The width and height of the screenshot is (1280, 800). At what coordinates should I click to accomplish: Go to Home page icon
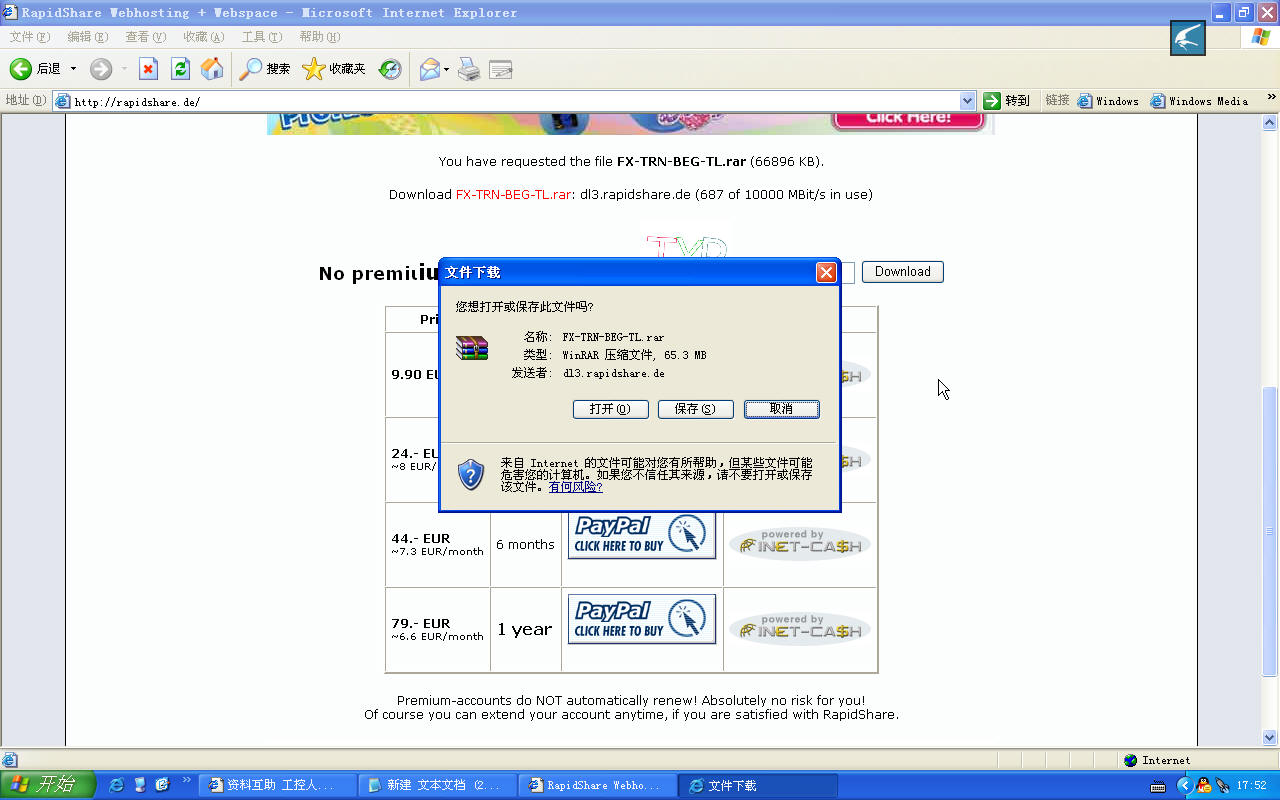click(212, 69)
